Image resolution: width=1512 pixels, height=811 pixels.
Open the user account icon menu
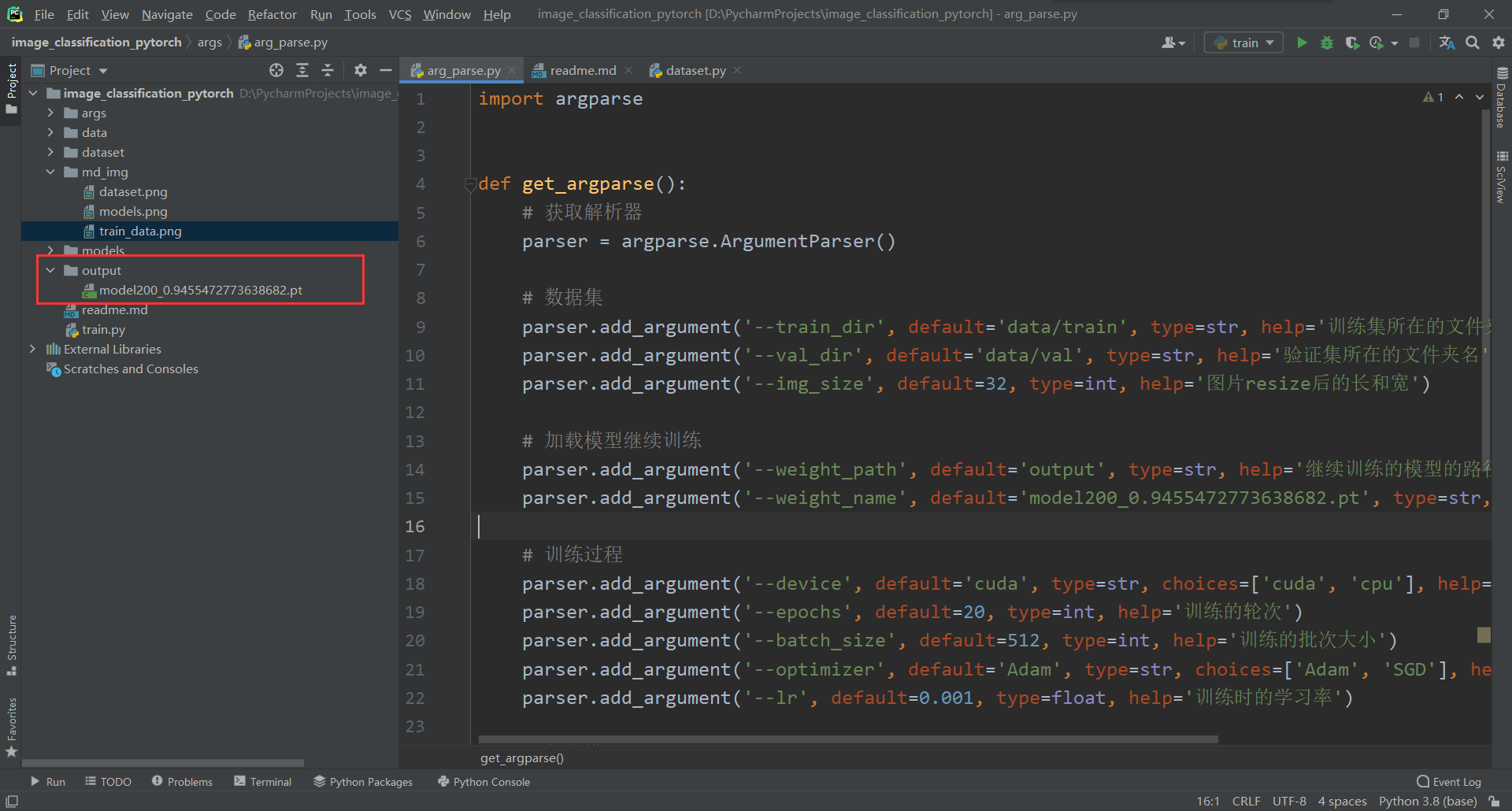coord(1173,43)
